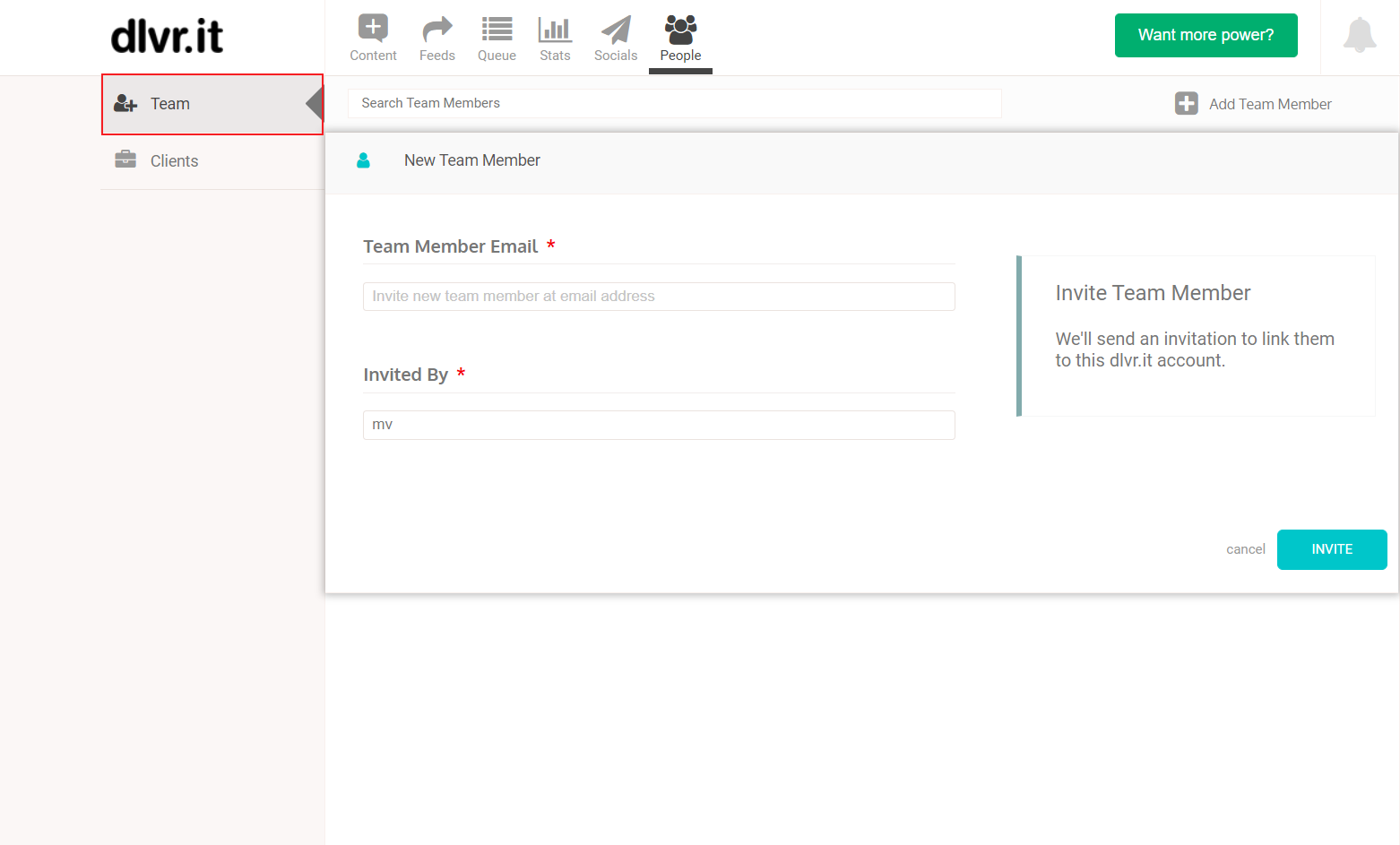The image size is (1400, 845).
Task: Open the Content tab icon
Action: 373,29
